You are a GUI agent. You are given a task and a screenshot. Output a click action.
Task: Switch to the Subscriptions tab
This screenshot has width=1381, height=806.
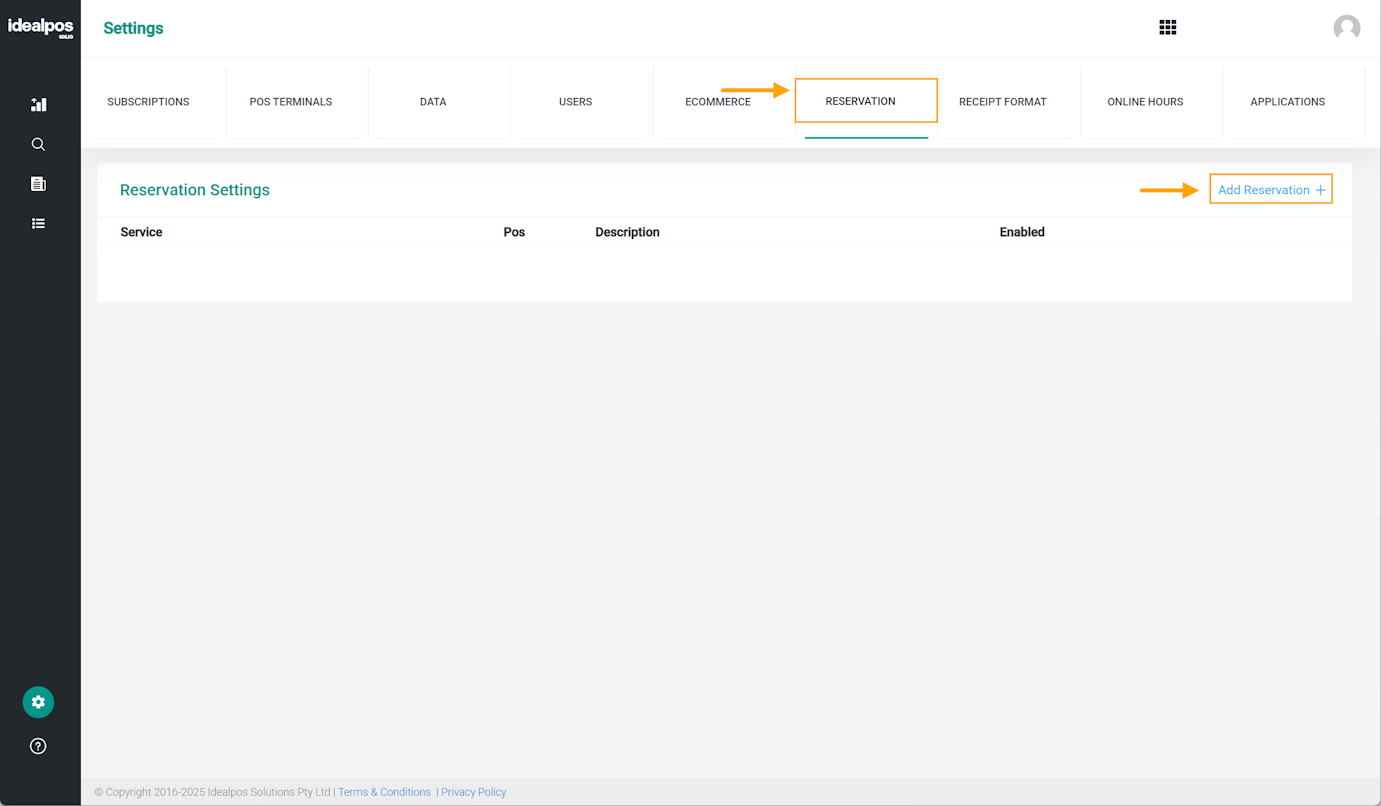tap(148, 102)
